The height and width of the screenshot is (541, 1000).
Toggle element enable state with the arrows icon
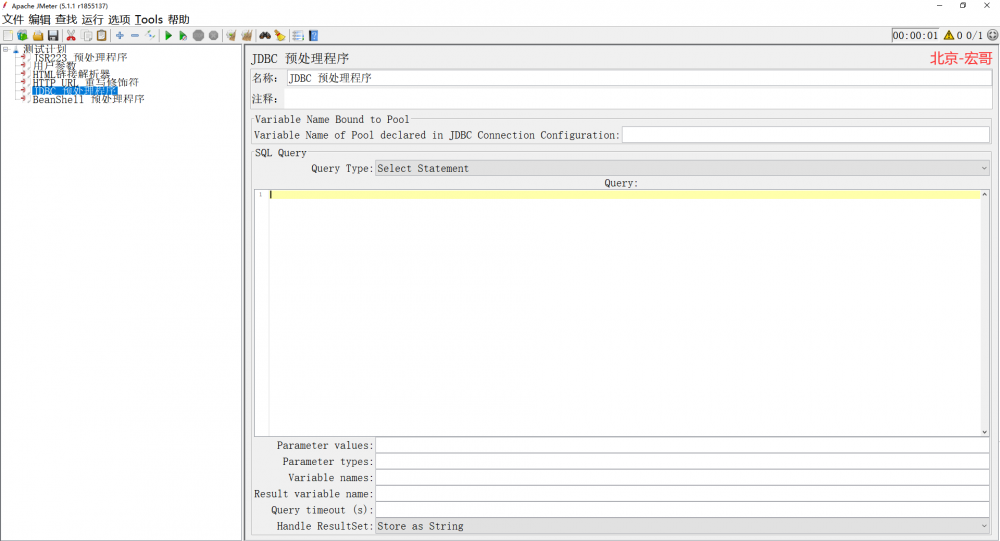coord(151,36)
